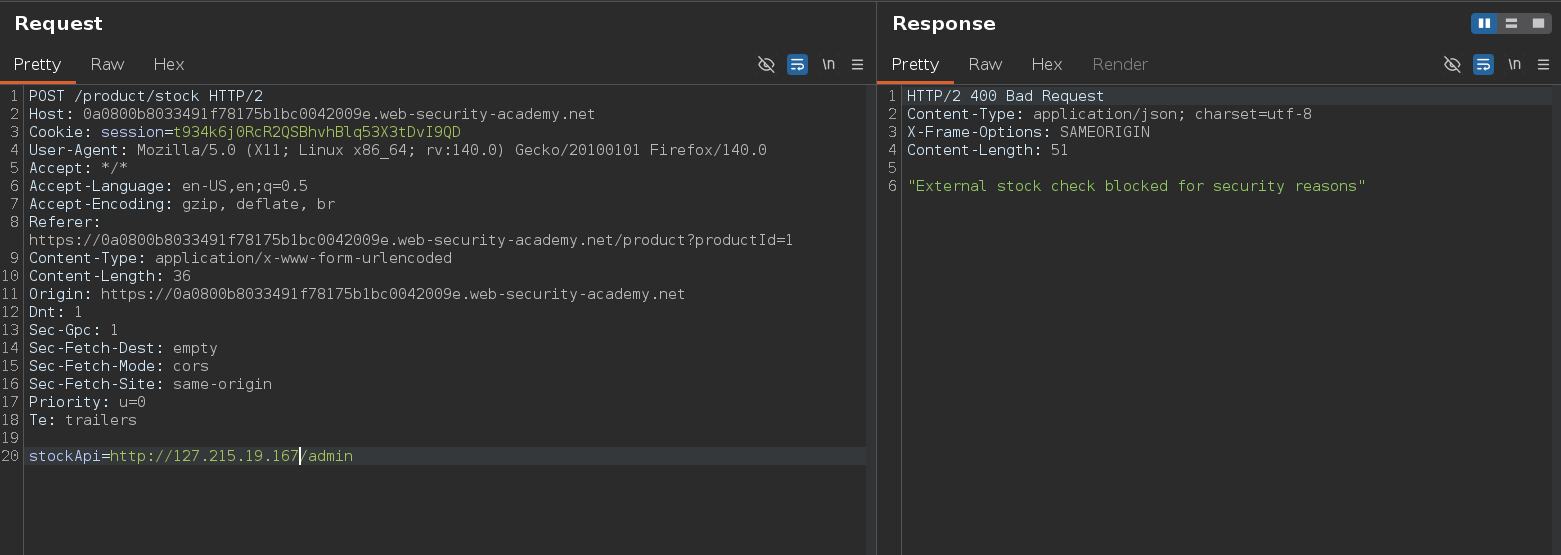Click the Dnt: 1 header
This screenshot has height=555, width=1561.
pyautogui.click(x=56, y=312)
